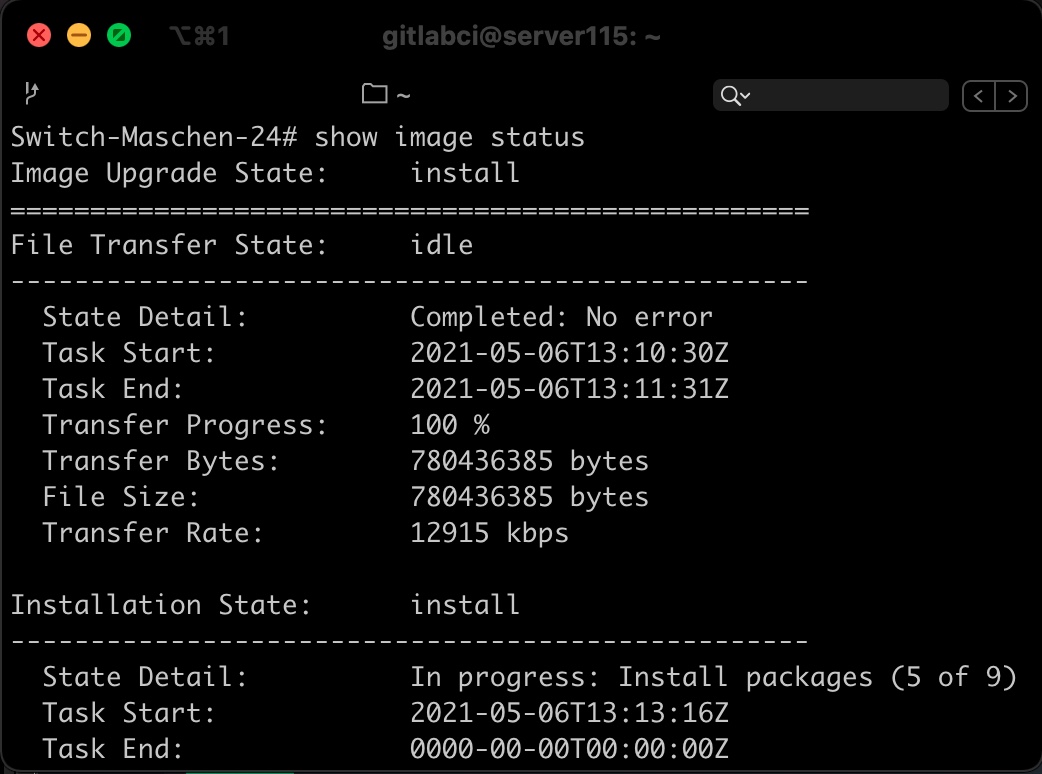
Task: Click the "Install packages (5 of 9)" text
Action: 817,677
